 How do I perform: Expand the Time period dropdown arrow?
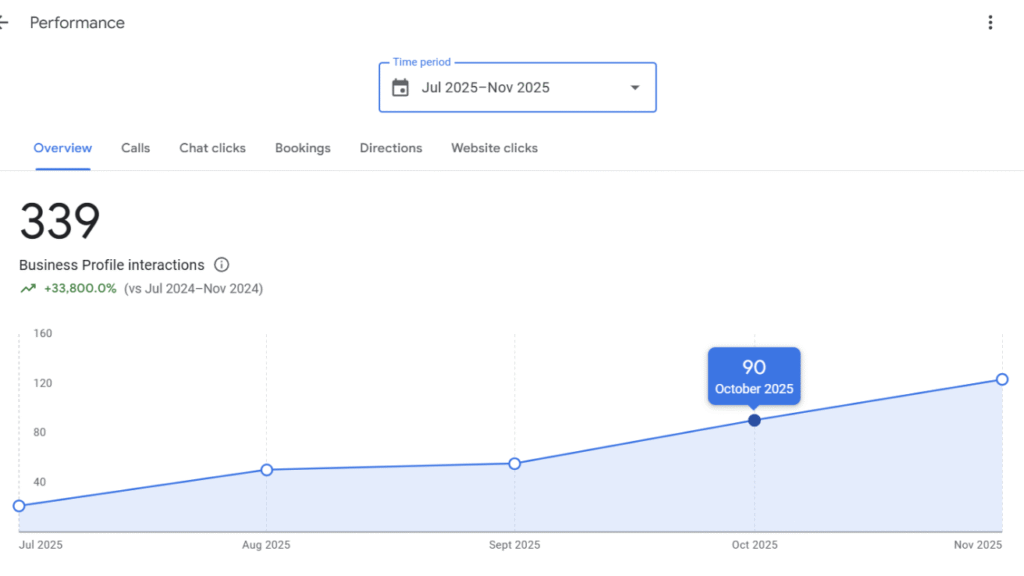[634, 88]
